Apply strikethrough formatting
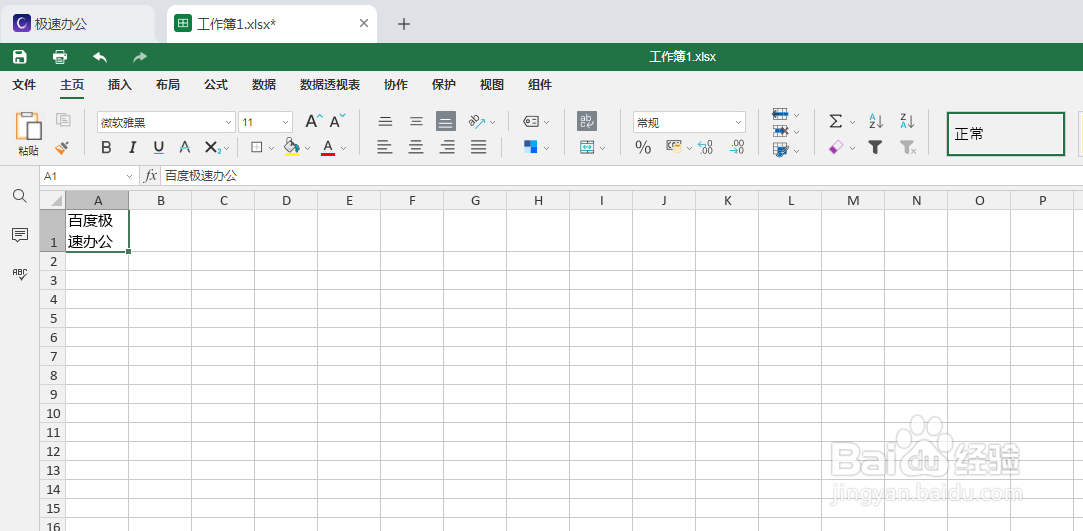Image resolution: width=1083 pixels, height=531 pixels. [x=184, y=147]
